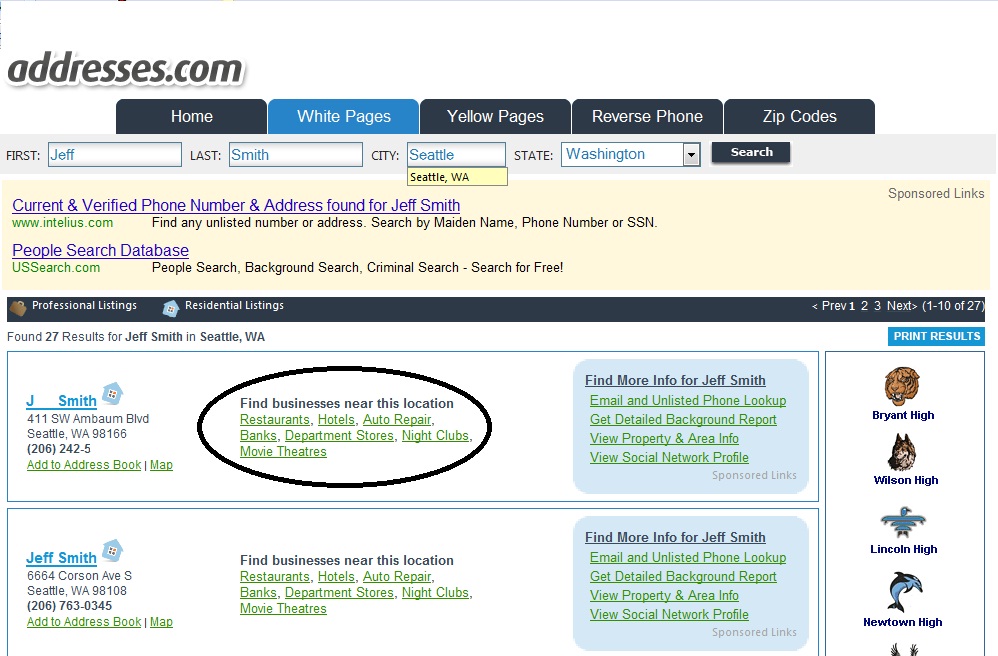This screenshot has width=998, height=656.
Task: Add Jeff Smith Corson Ave to Address Book
Action: 84,622
